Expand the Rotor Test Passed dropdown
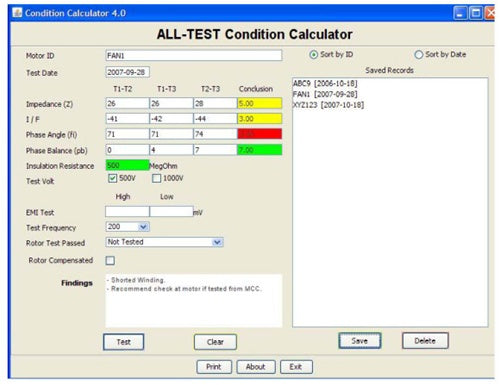This screenshot has height=385, width=500. (x=217, y=242)
